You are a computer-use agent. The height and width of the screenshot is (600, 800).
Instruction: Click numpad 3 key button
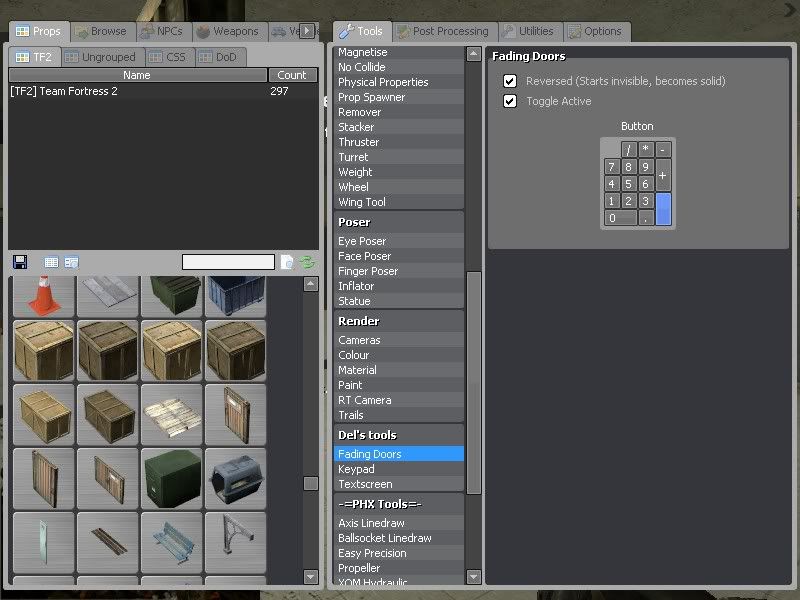click(x=646, y=201)
